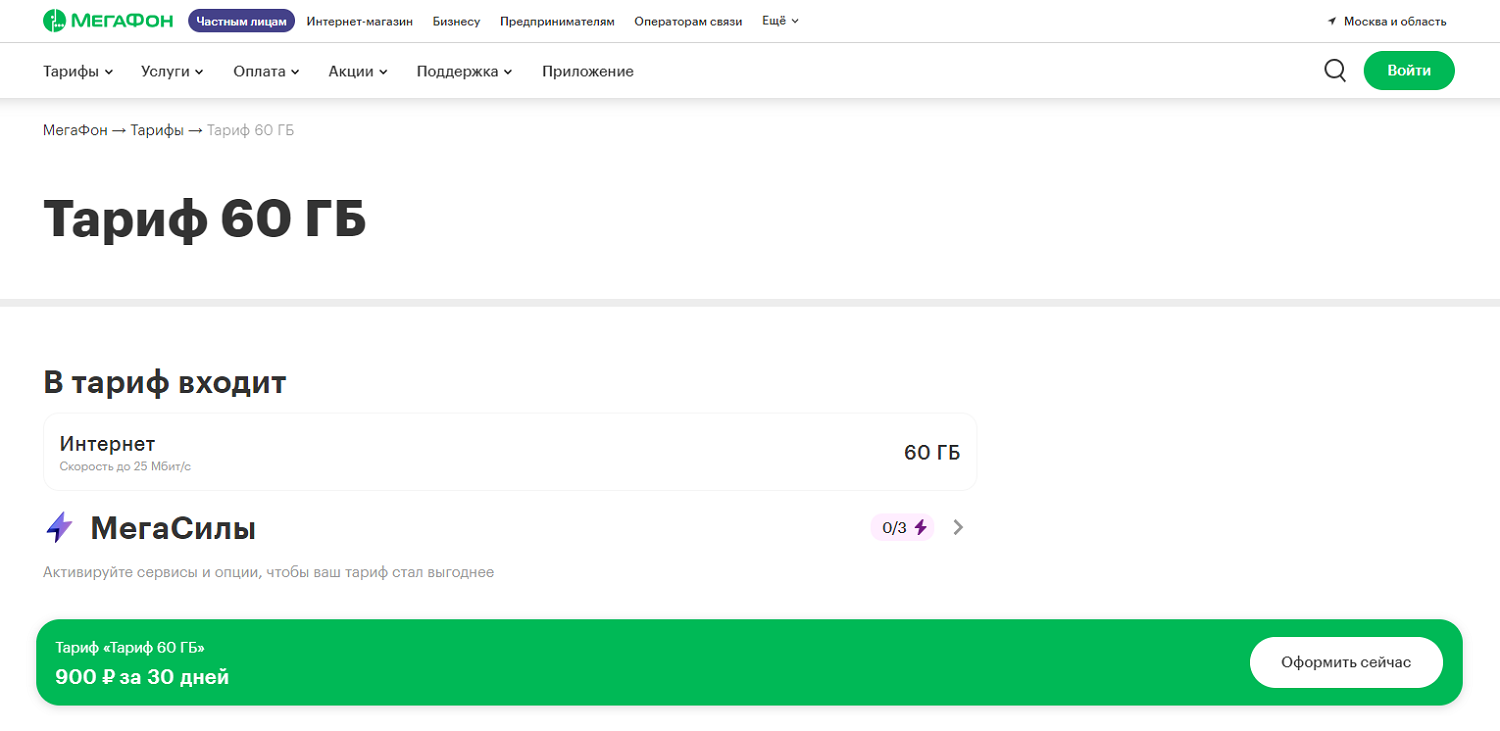The image size is (1500, 731).
Task: Click the 900 ₽ за 30 дней price
Action: (x=142, y=677)
